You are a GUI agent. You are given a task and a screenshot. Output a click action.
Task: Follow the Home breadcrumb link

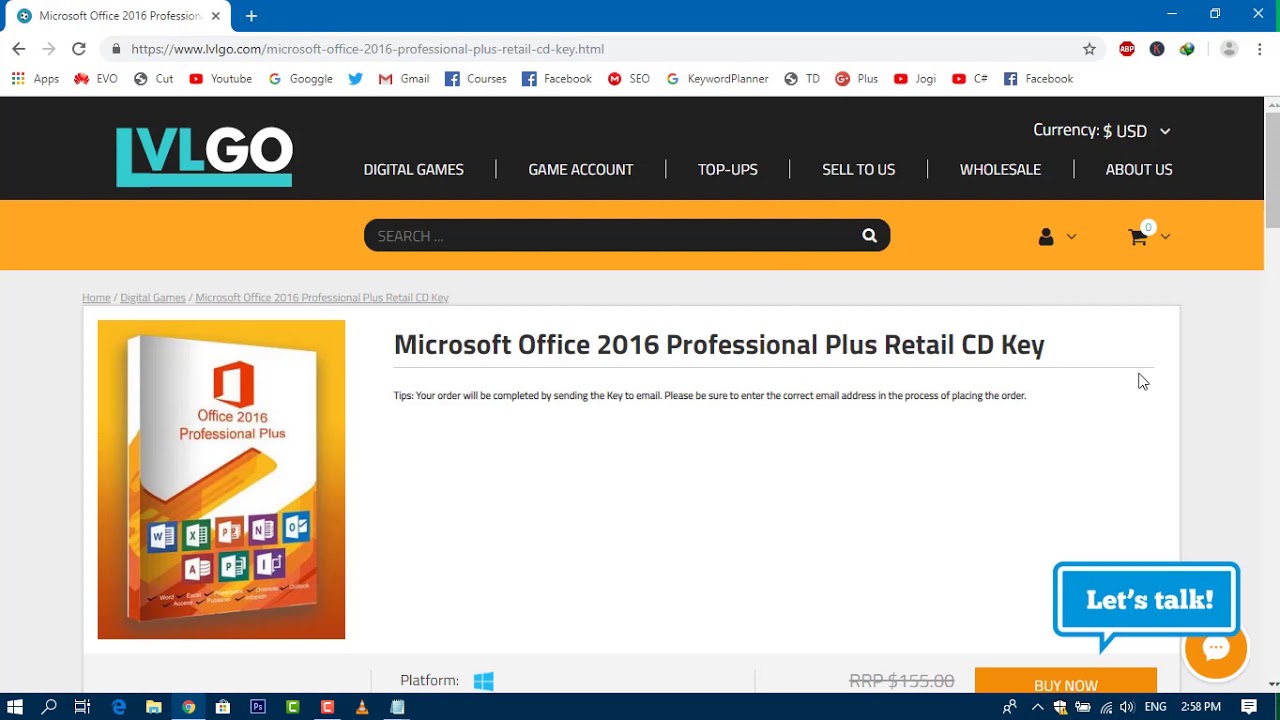coord(96,298)
